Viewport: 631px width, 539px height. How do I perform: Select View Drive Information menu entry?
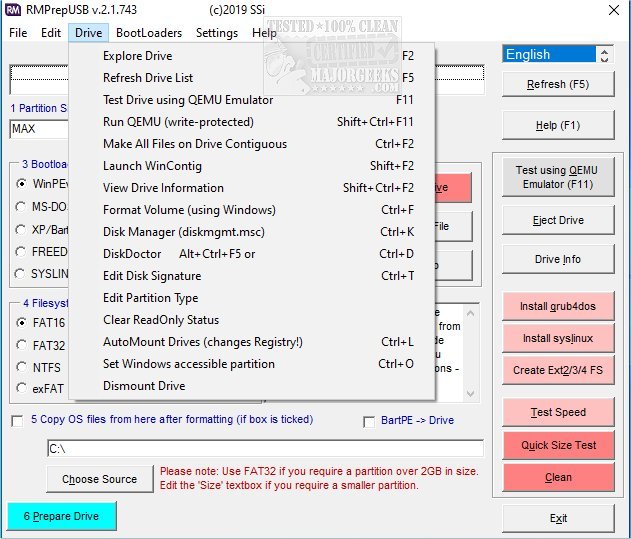(252, 188)
